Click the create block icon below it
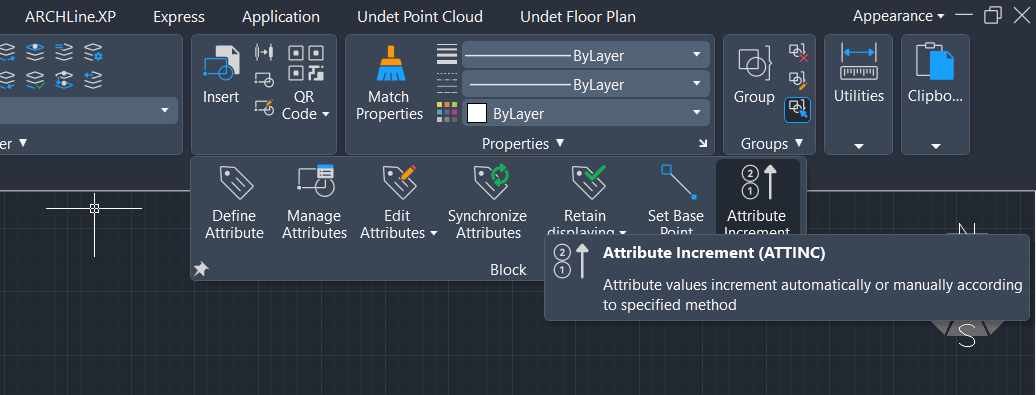The width and height of the screenshot is (1036, 395). pyautogui.click(x=264, y=80)
